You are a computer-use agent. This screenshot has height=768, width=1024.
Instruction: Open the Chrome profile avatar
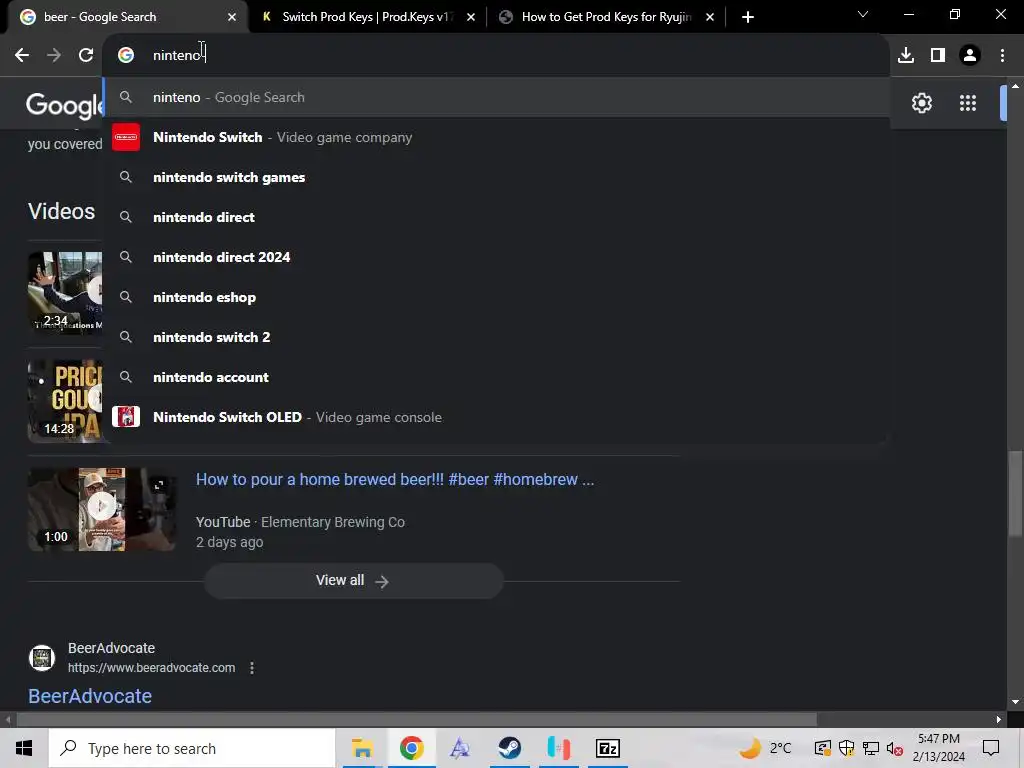[x=970, y=55]
